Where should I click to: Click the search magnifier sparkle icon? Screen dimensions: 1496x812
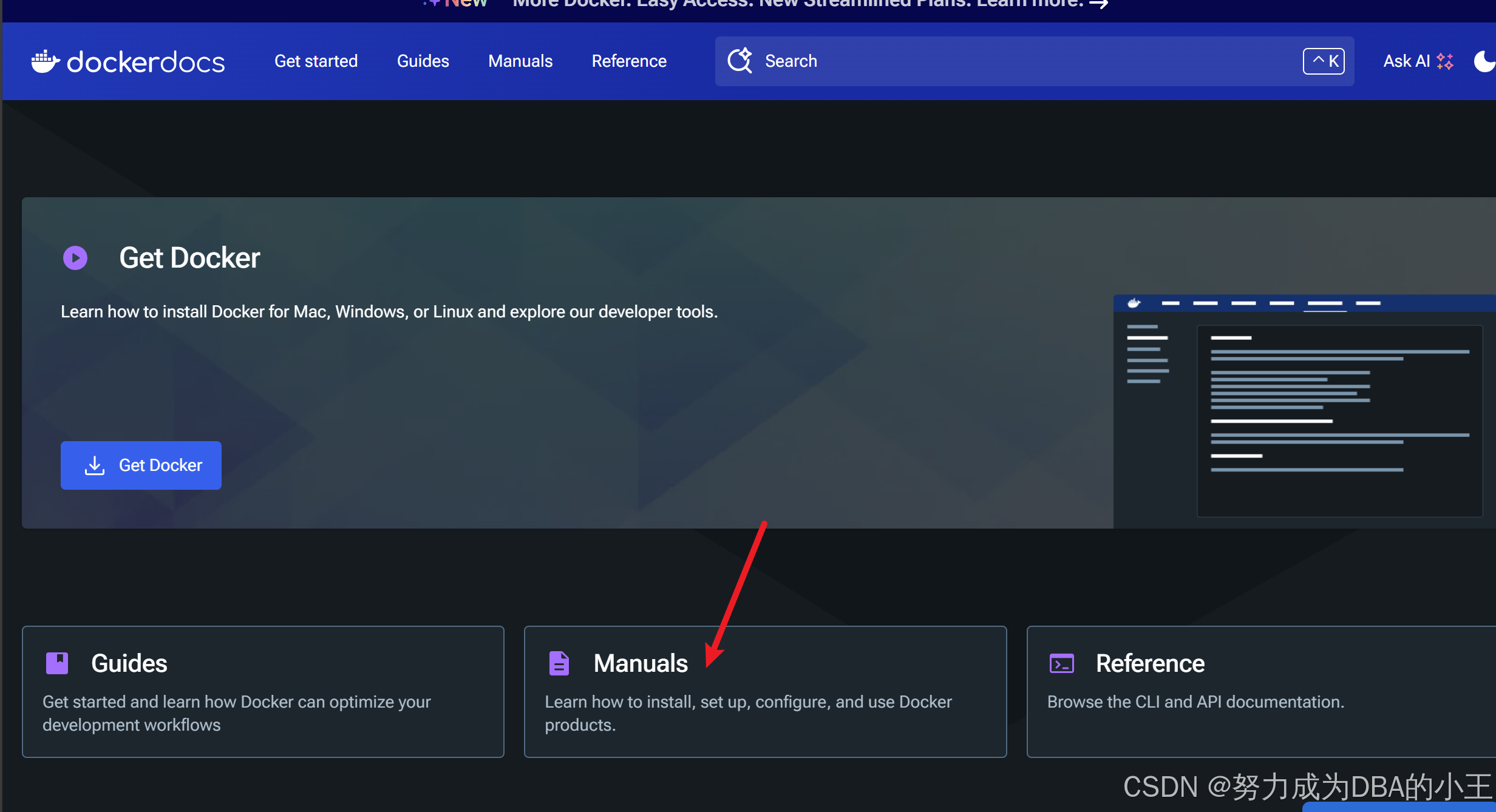click(x=739, y=61)
